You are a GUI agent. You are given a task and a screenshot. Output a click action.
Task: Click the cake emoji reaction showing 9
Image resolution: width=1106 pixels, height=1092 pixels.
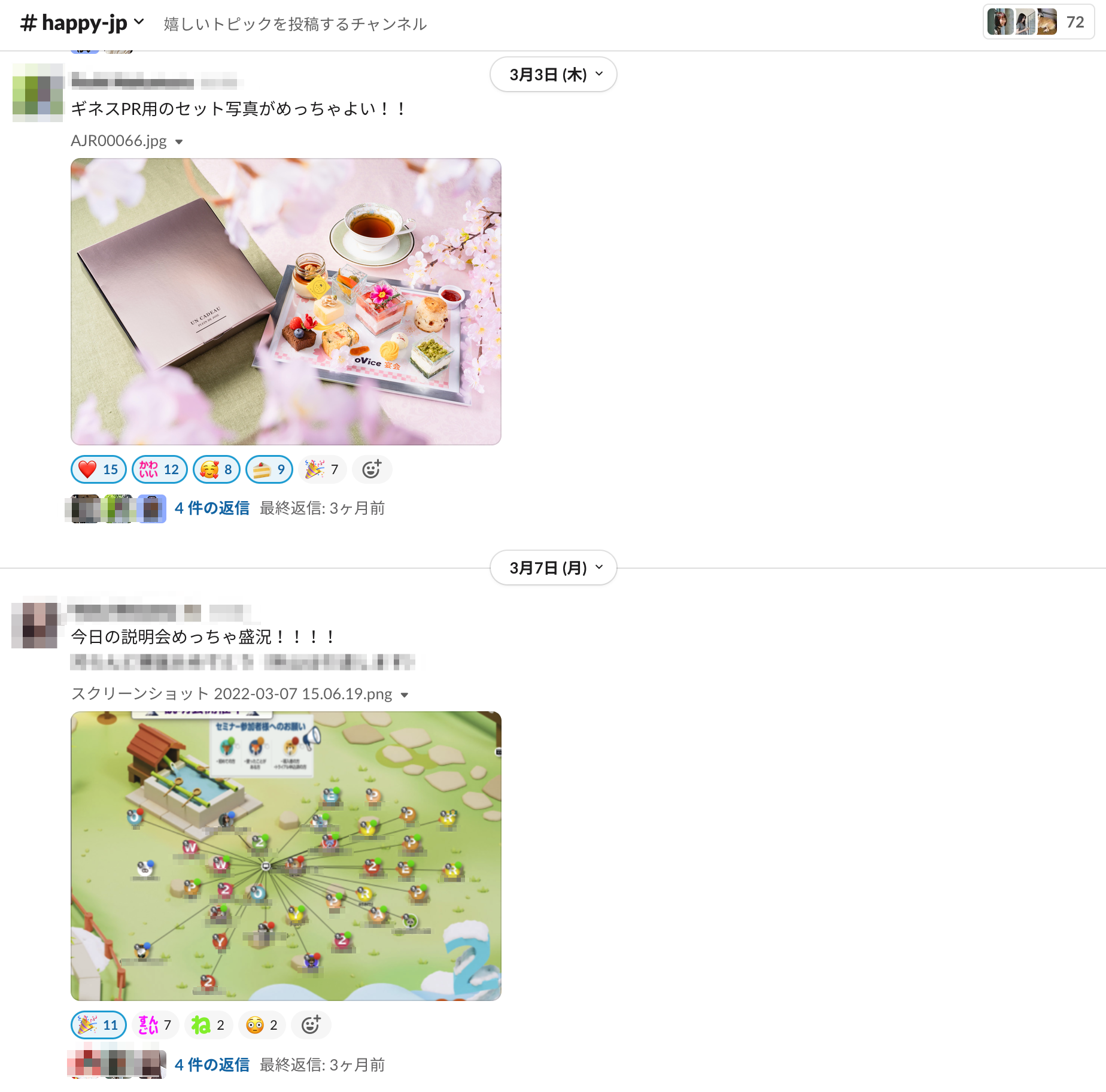point(269,469)
